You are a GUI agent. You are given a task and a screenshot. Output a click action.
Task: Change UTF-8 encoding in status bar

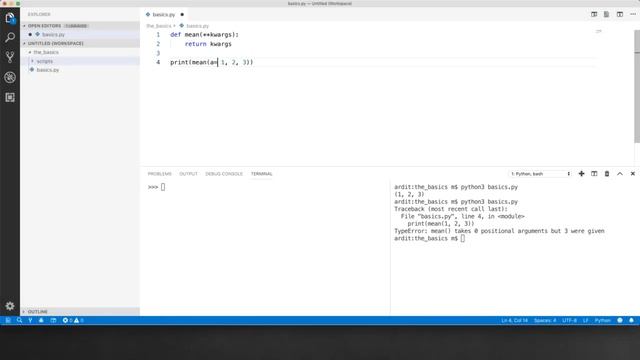point(569,320)
